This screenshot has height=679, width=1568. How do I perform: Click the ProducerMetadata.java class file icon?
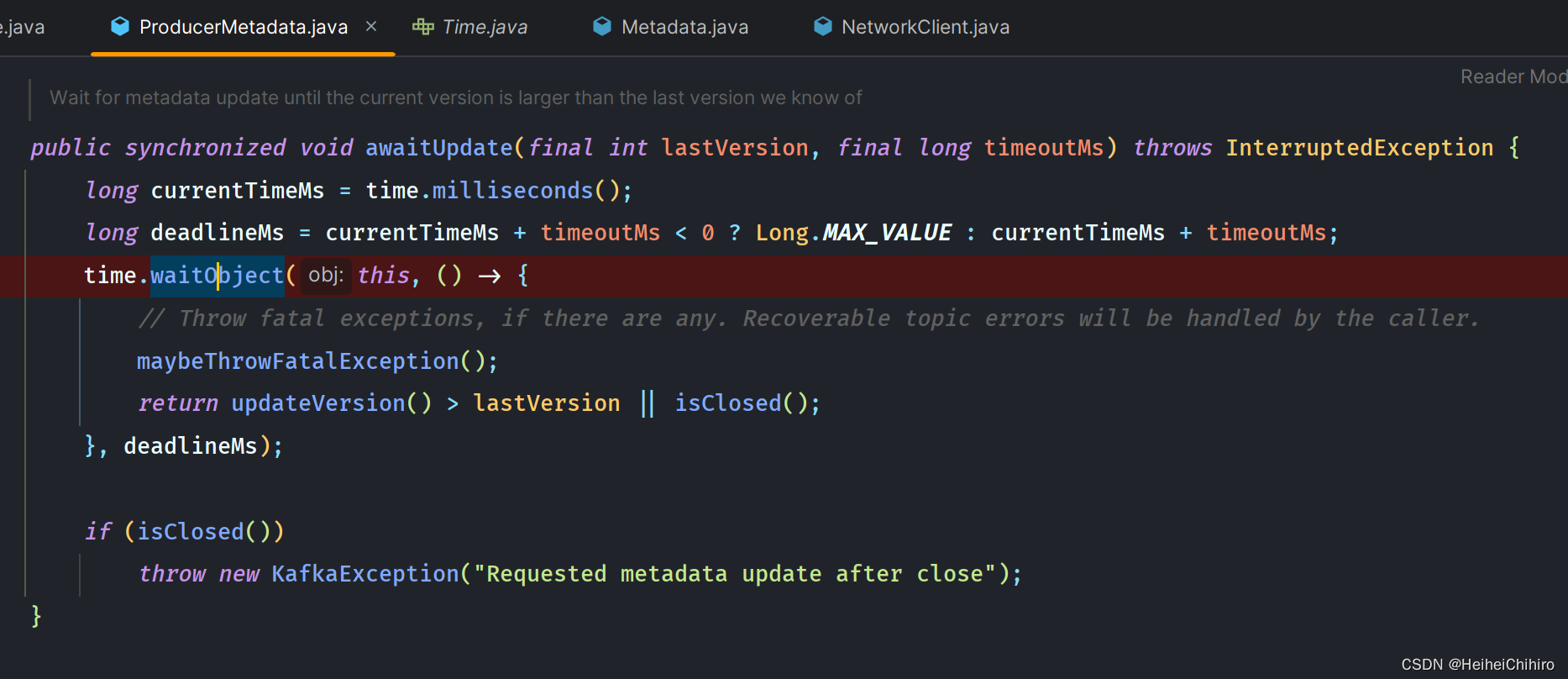[120, 27]
